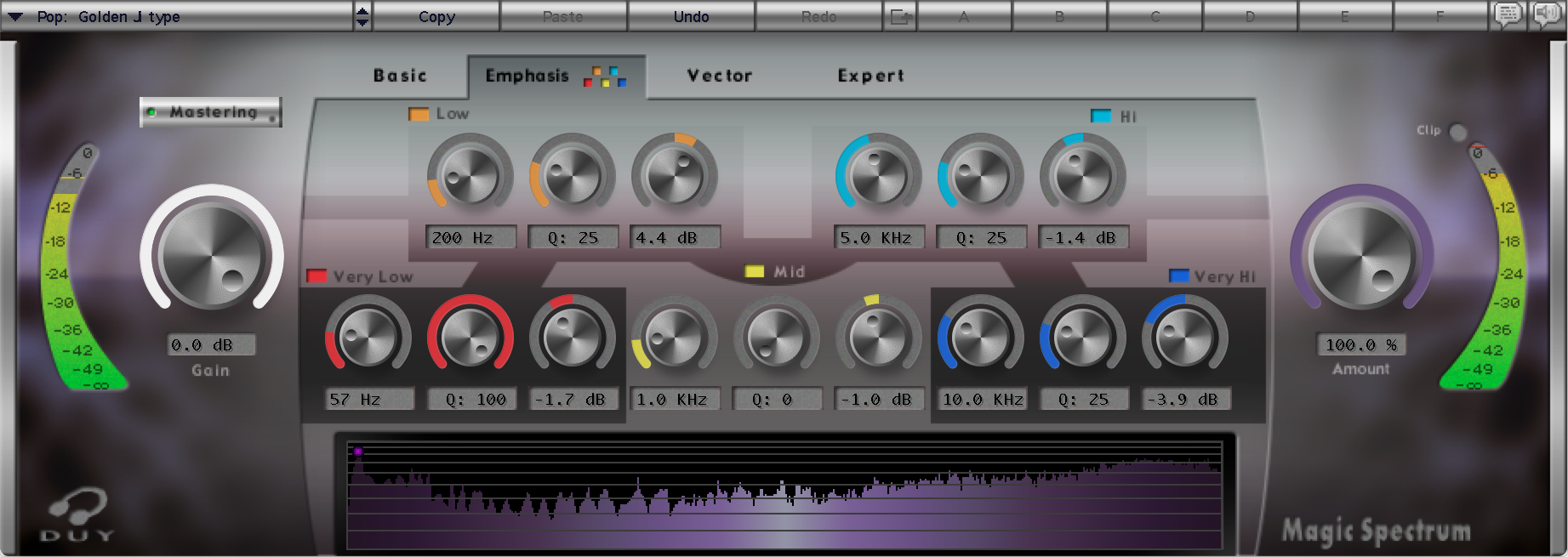Select preset slot F
Viewport: 1568px width, 557px height.
(1441, 16)
